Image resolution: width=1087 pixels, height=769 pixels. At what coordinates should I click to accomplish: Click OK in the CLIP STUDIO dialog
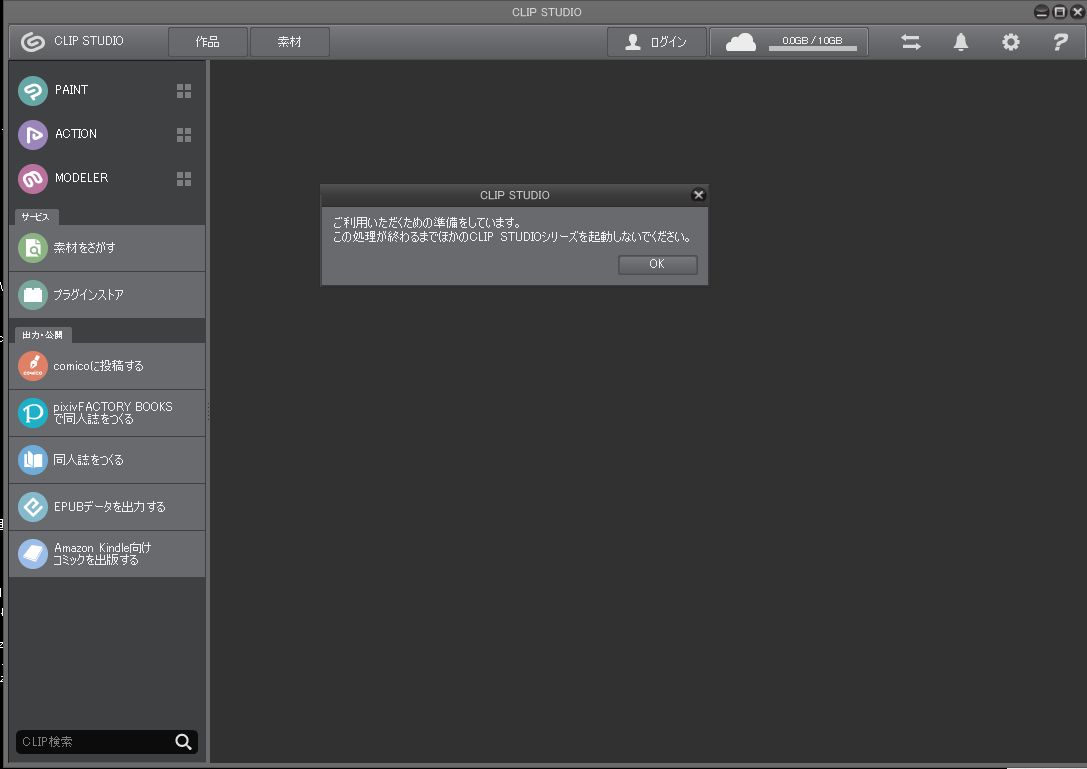(x=657, y=264)
